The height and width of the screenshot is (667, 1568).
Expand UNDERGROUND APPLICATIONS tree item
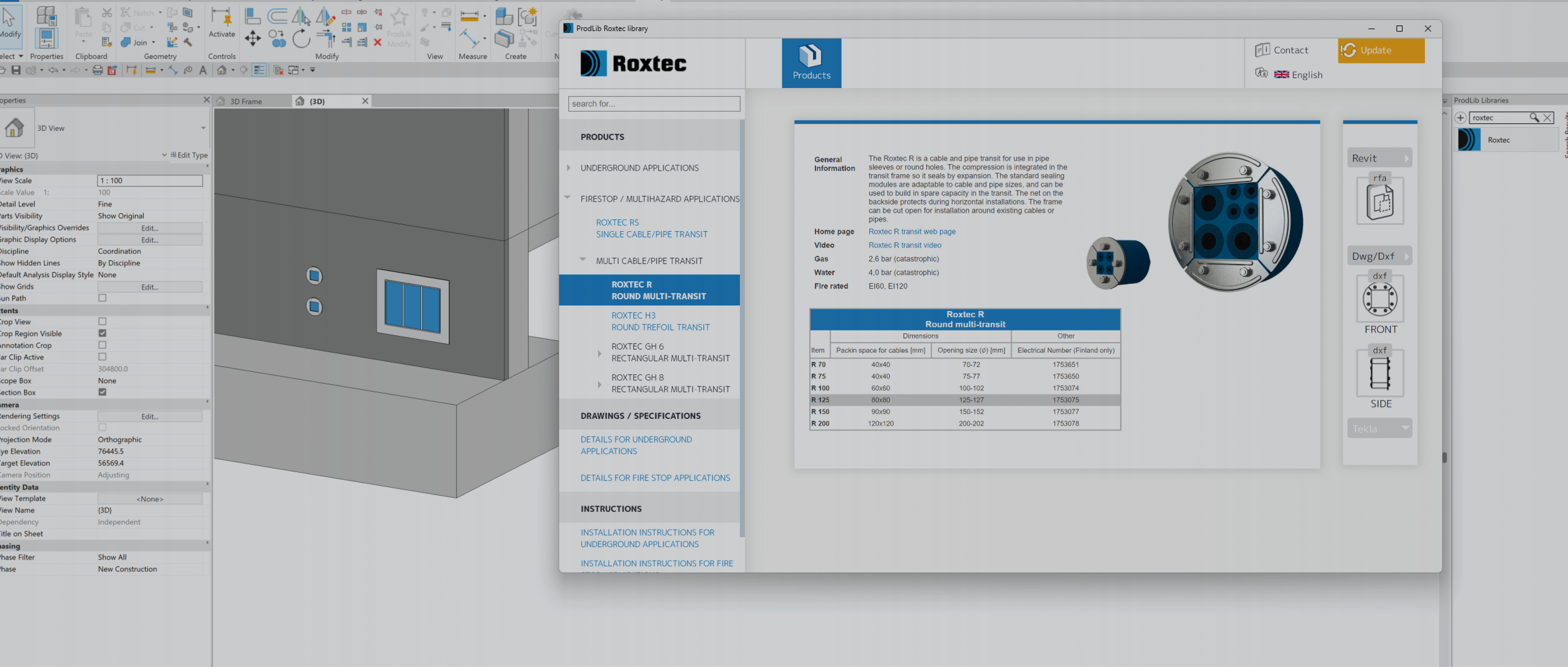click(x=568, y=168)
